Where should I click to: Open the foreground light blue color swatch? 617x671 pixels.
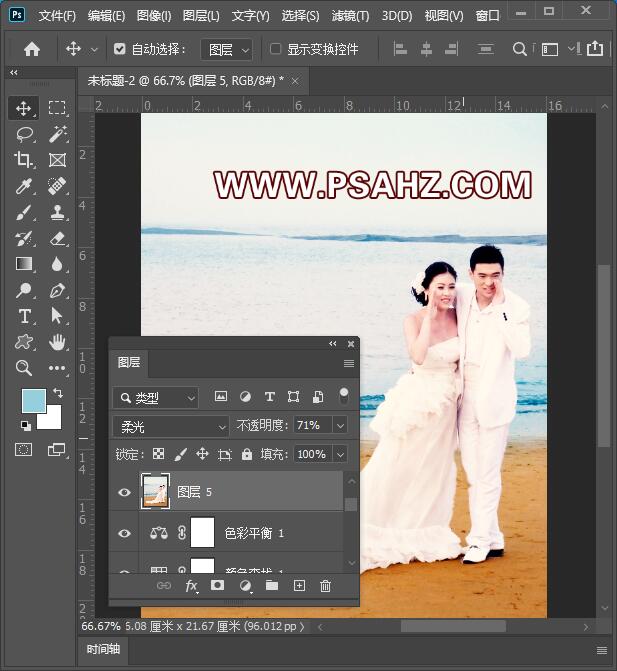tap(34, 401)
